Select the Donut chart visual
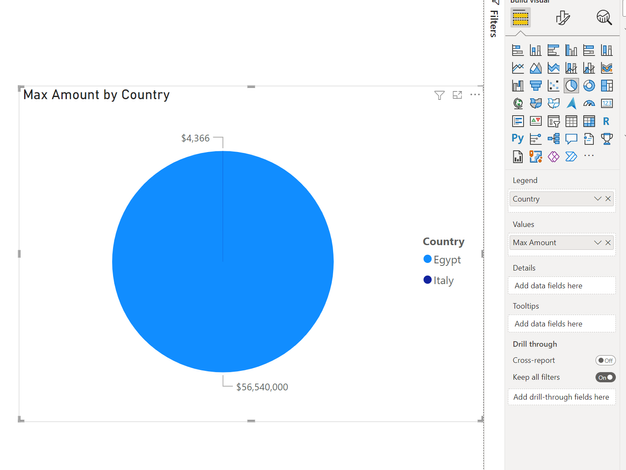The height and width of the screenshot is (470, 626). pos(589,85)
